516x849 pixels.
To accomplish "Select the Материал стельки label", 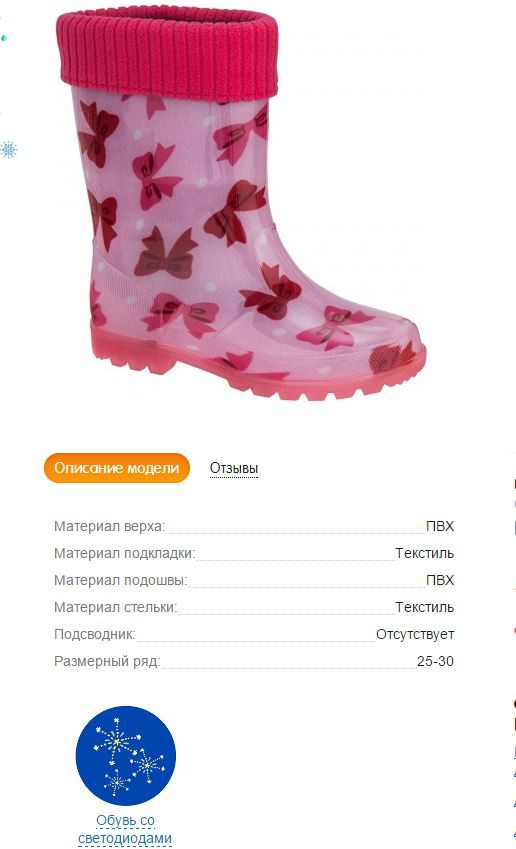I will (x=116, y=608).
